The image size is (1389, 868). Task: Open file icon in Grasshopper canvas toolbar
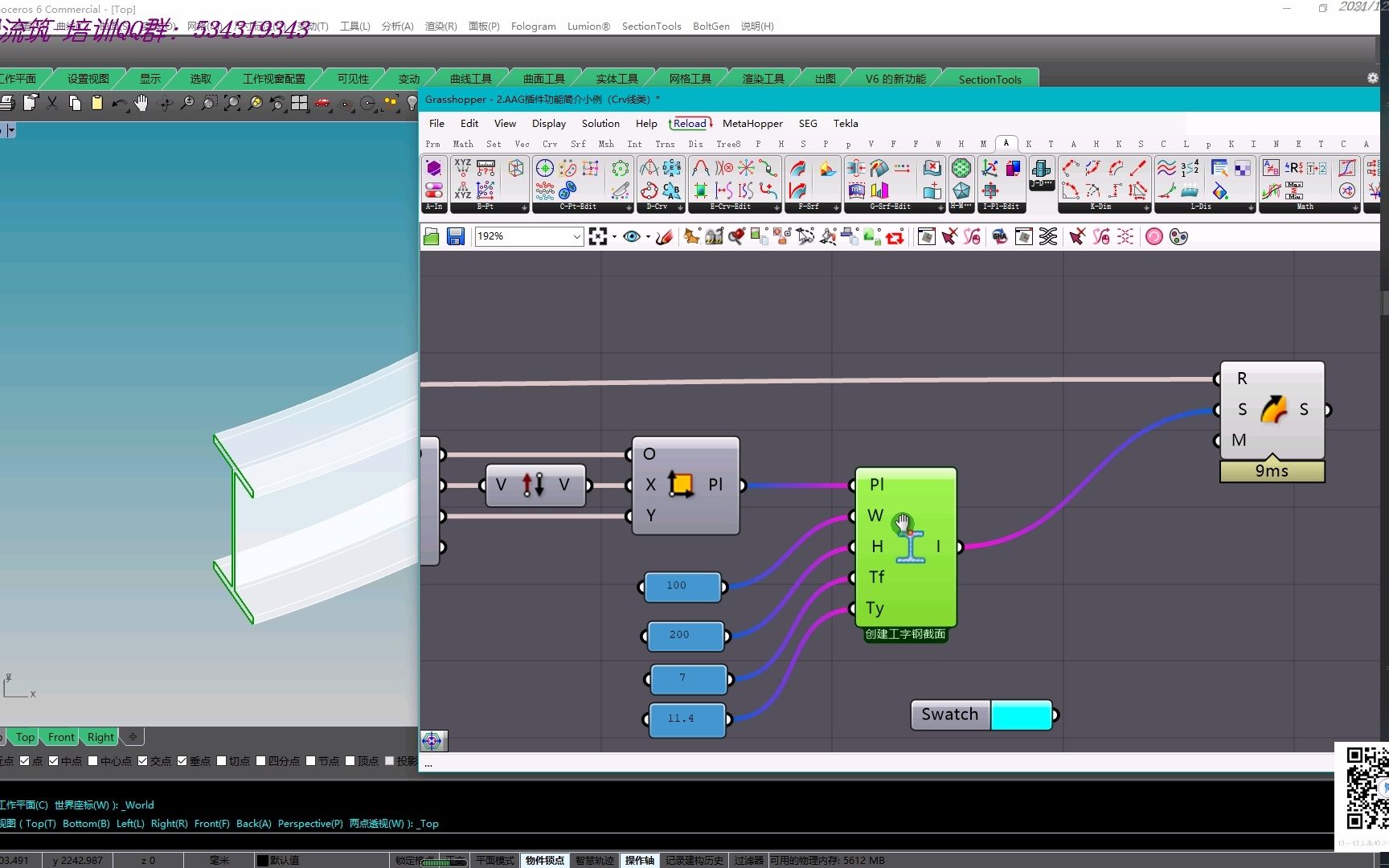(432, 236)
